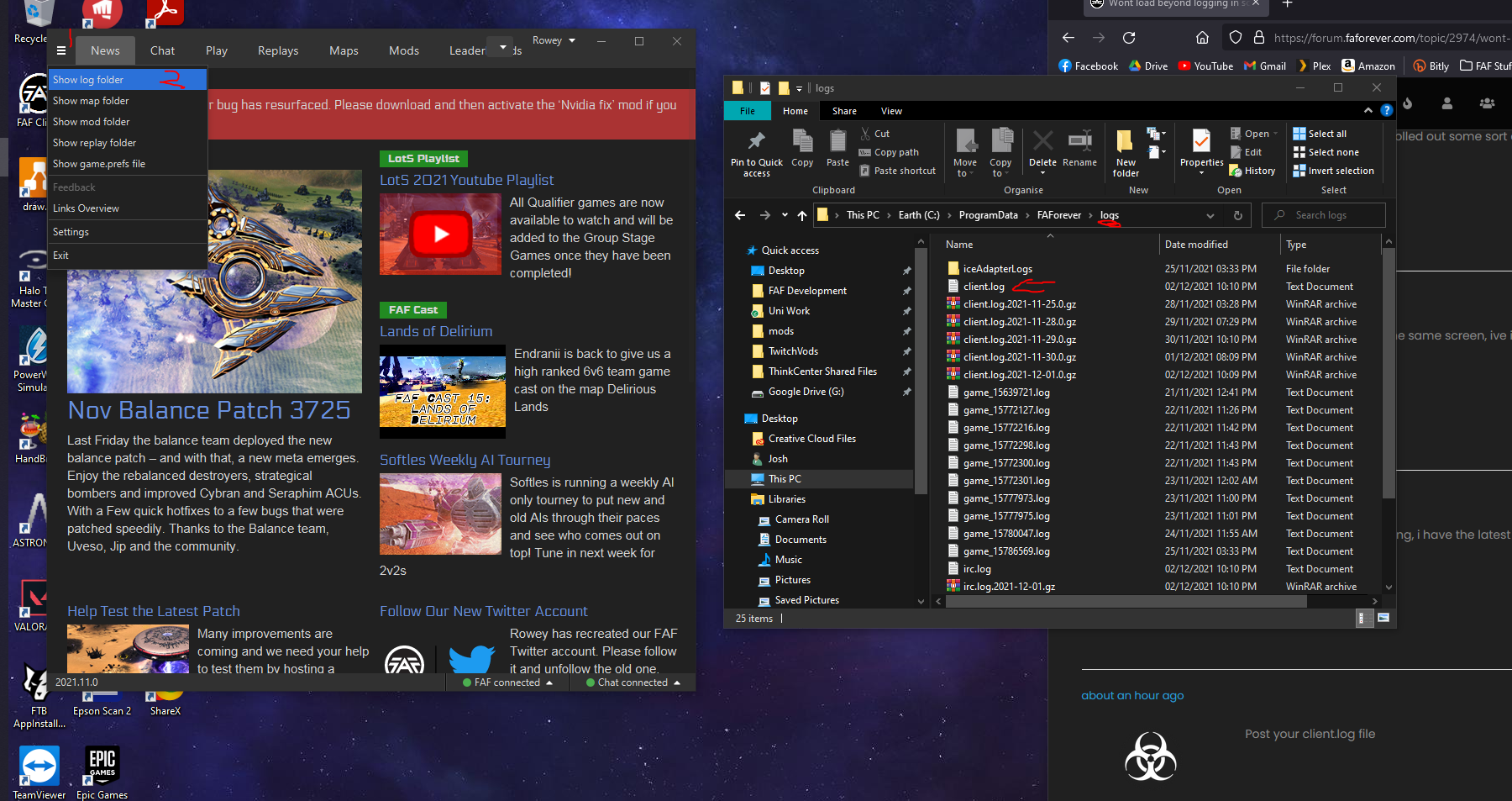Expand the Rowey user dropdown
This screenshot has height=801, width=1512.
pyautogui.click(x=554, y=40)
